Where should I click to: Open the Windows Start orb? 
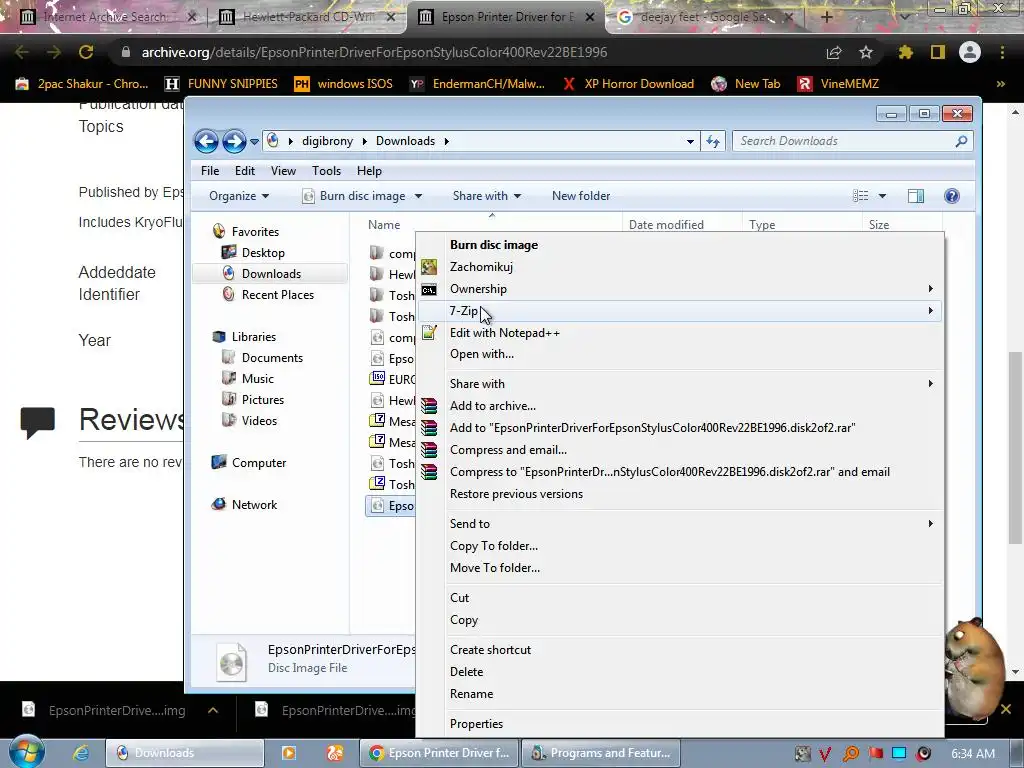click(x=26, y=751)
